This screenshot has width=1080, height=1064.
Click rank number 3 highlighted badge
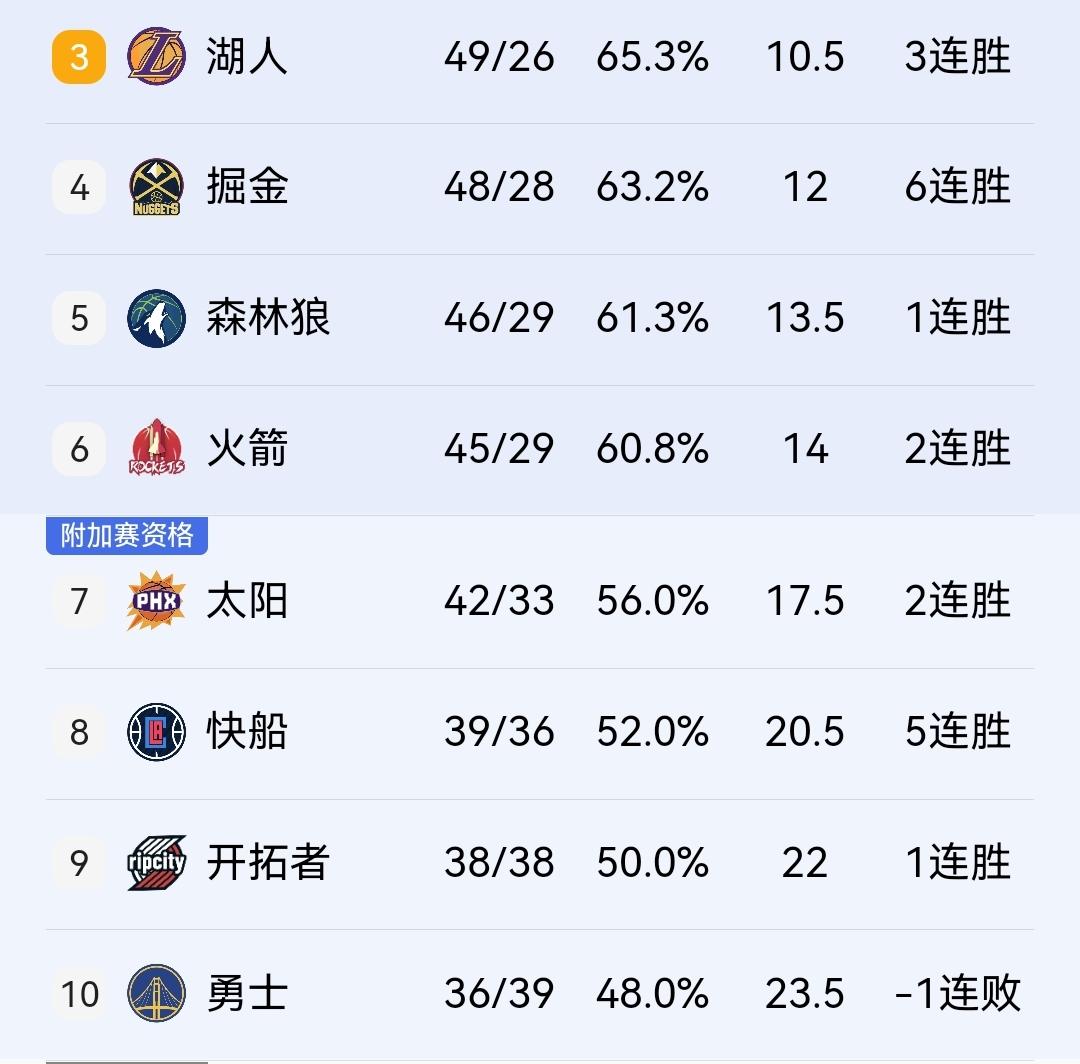pyautogui.click(x=78, y=57)
